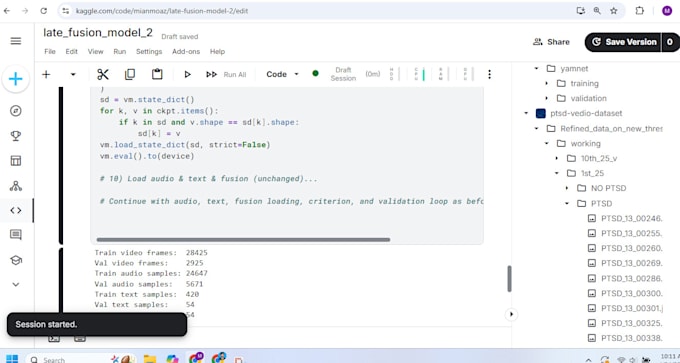The image size is (680, 363).
Task: Expand the training folder
Action: pyautogui.click(x=546, y=83)
